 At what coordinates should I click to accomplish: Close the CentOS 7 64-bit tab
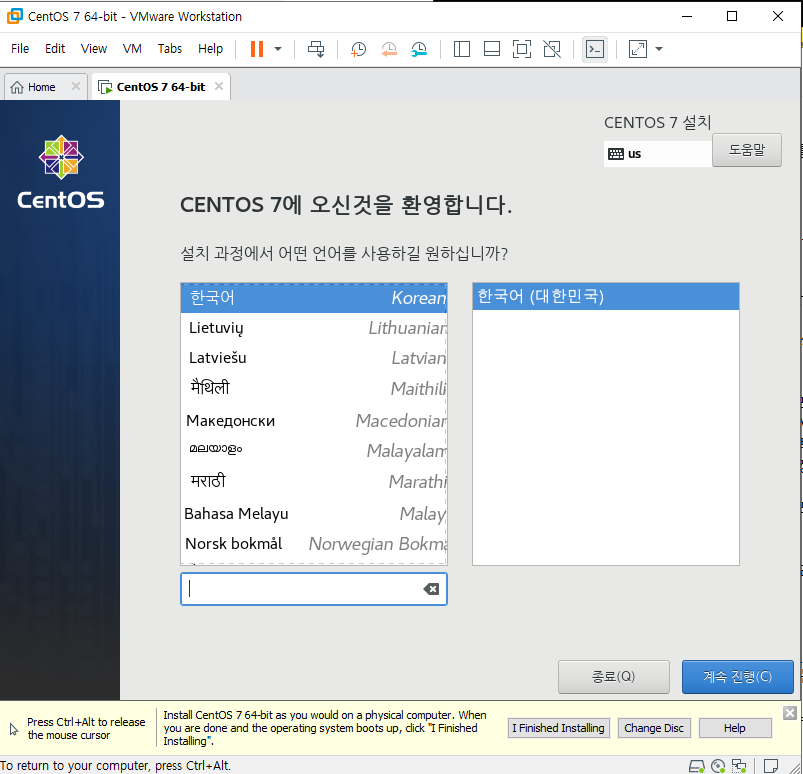point(219,86)
